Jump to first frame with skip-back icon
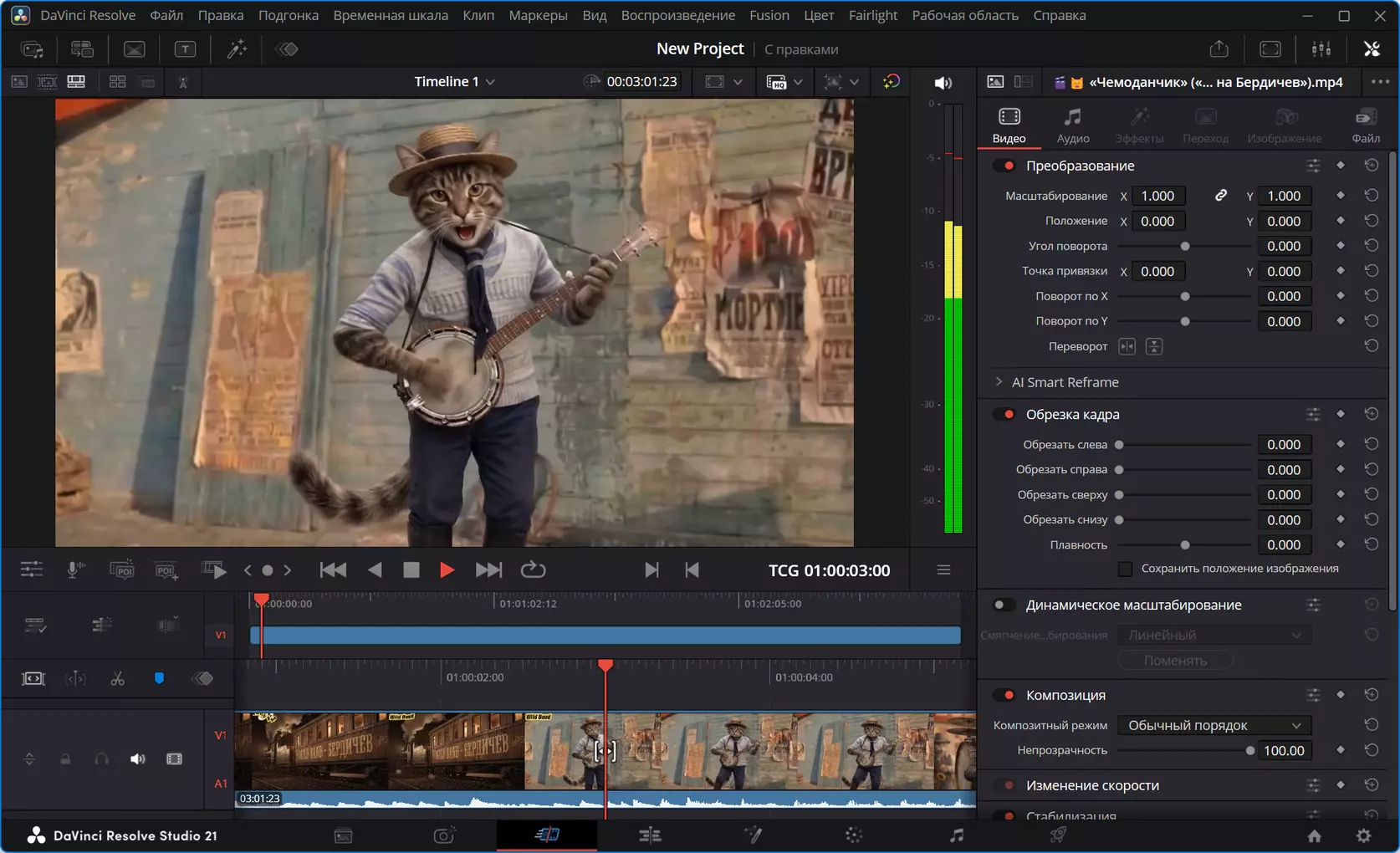 [333, 570]
